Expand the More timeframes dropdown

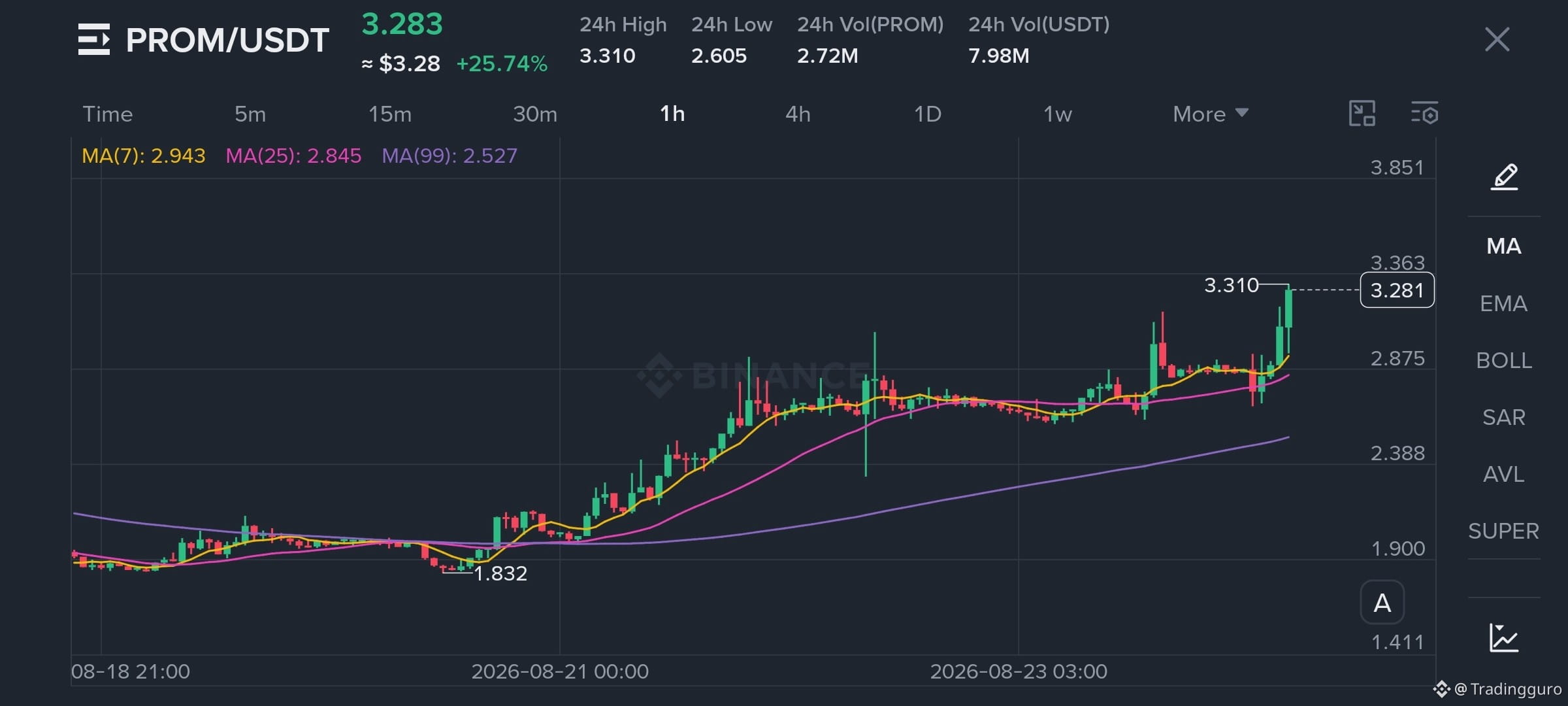[x=1211, y=114]
